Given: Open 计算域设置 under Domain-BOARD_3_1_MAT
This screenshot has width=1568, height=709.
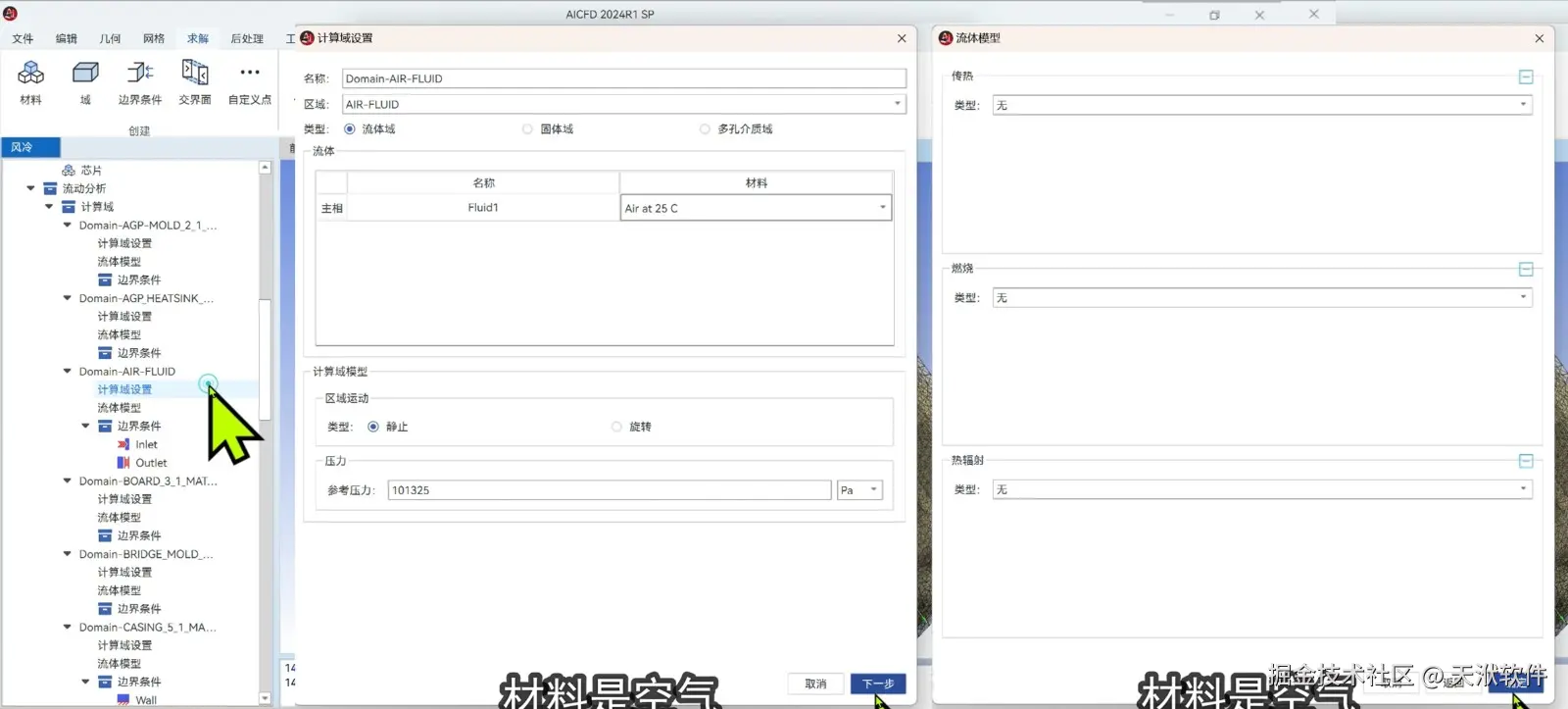Looking at the screenshot, I should click(124, 499).
